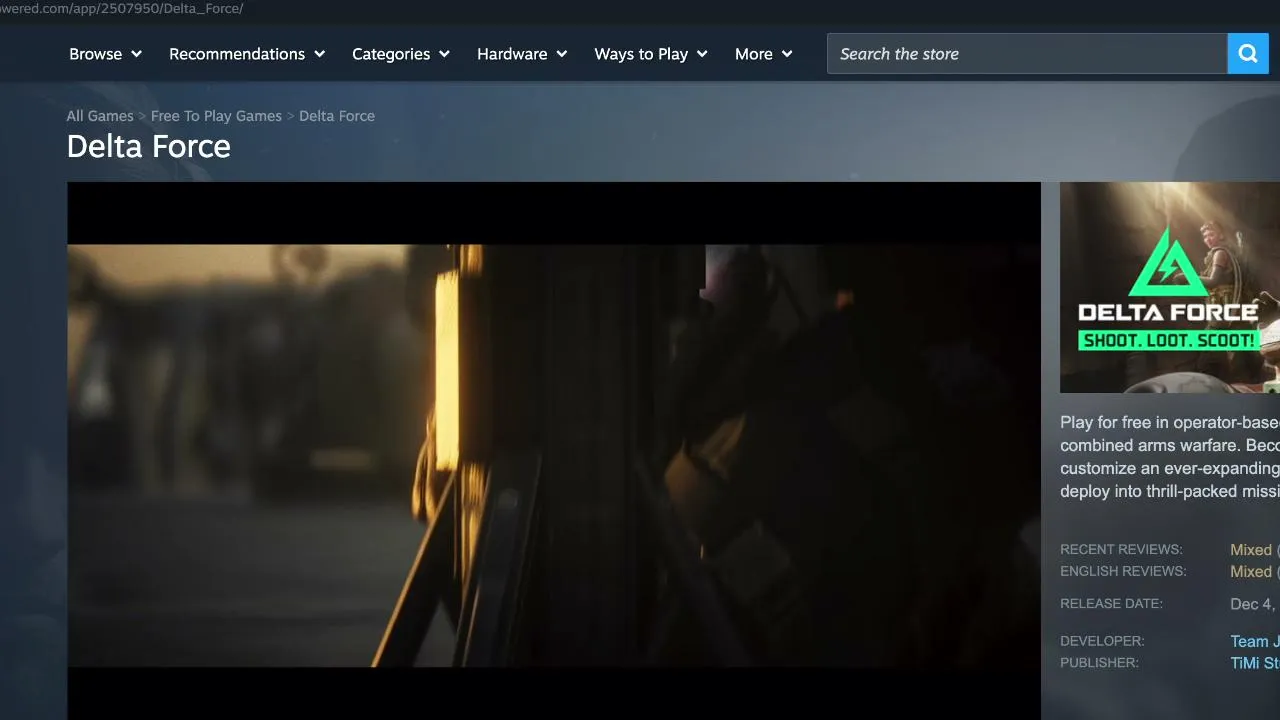The width and height of the screenshot is (1280, 720).
Task: Open the publisher TiMi link
Action: (x=1254, y=663)
